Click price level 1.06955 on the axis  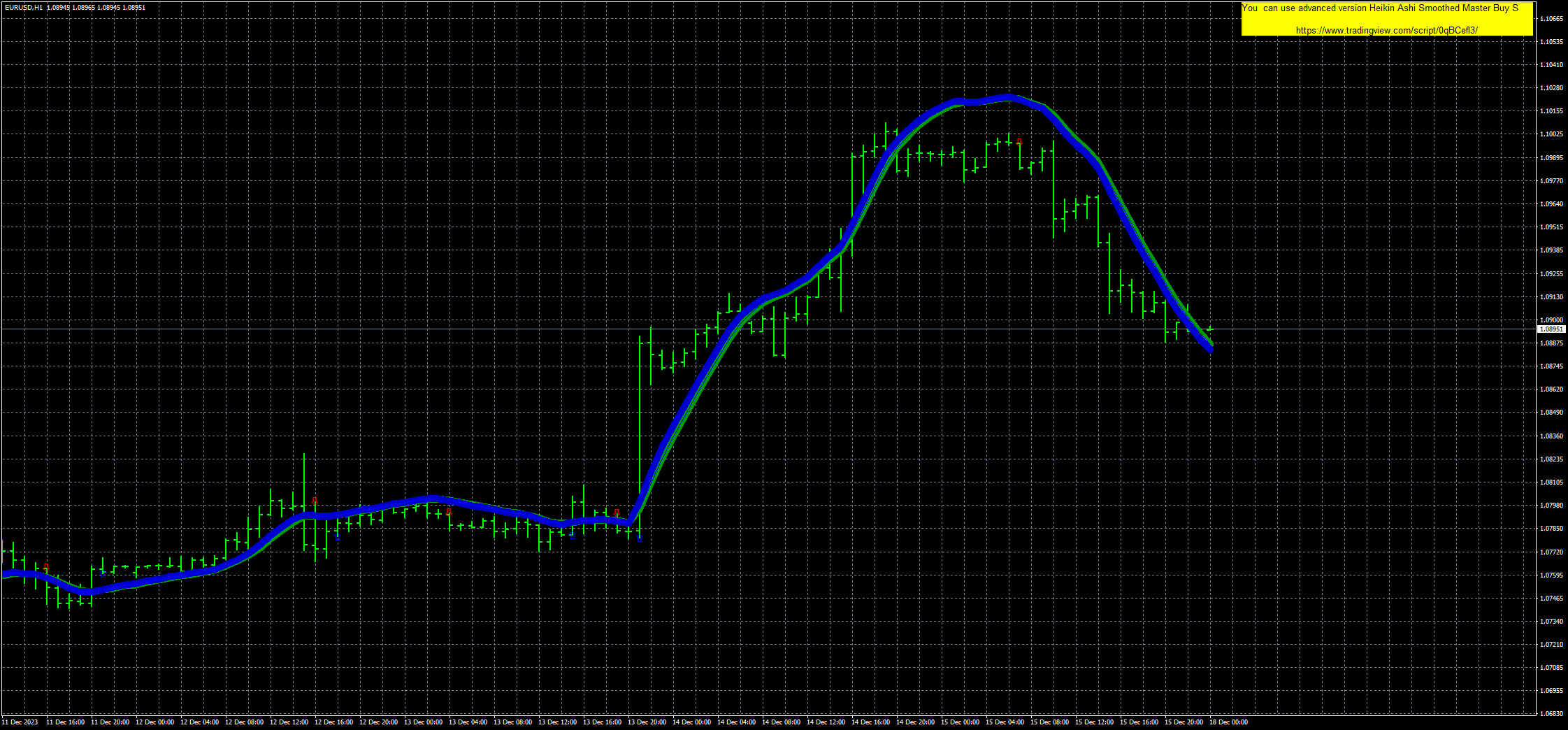1551,691
